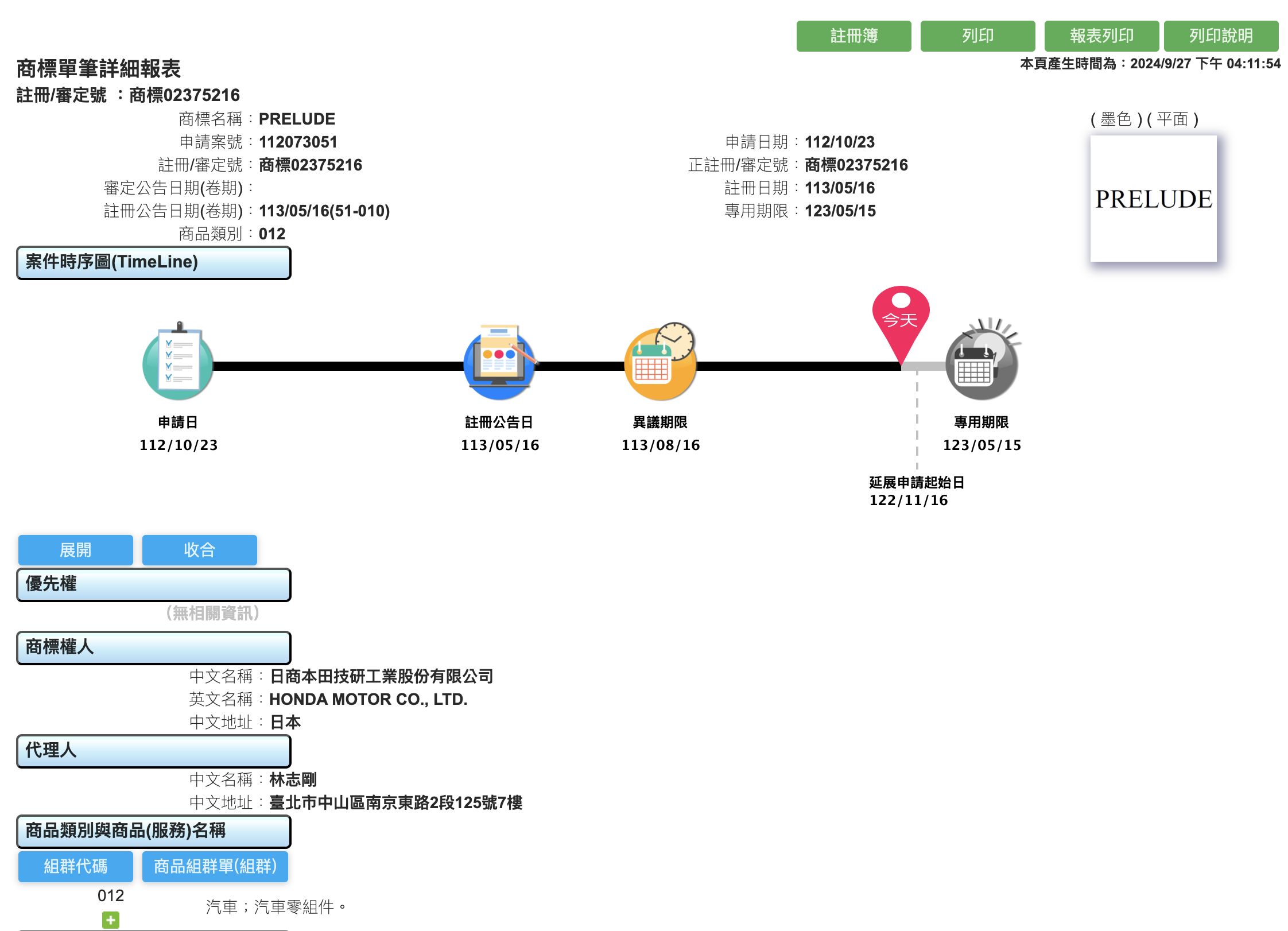Select application number 112073051 text
The width and height of the screenshot is (1288, 931).
tap(298, 142)
